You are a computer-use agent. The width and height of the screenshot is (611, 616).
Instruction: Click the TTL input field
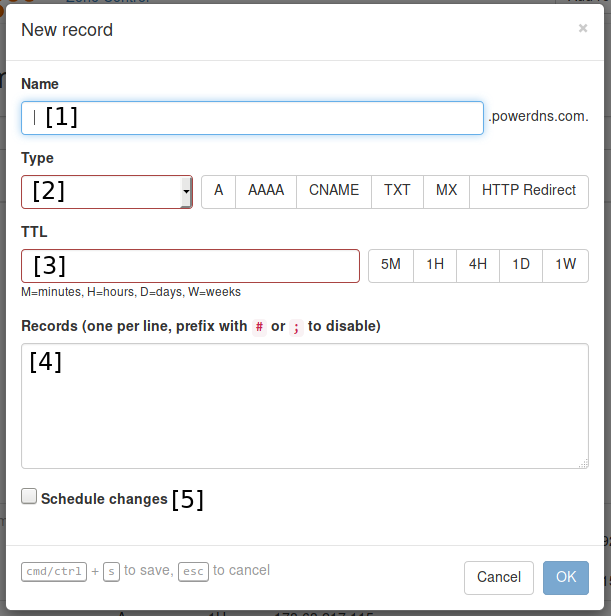(x=190, y=266)
